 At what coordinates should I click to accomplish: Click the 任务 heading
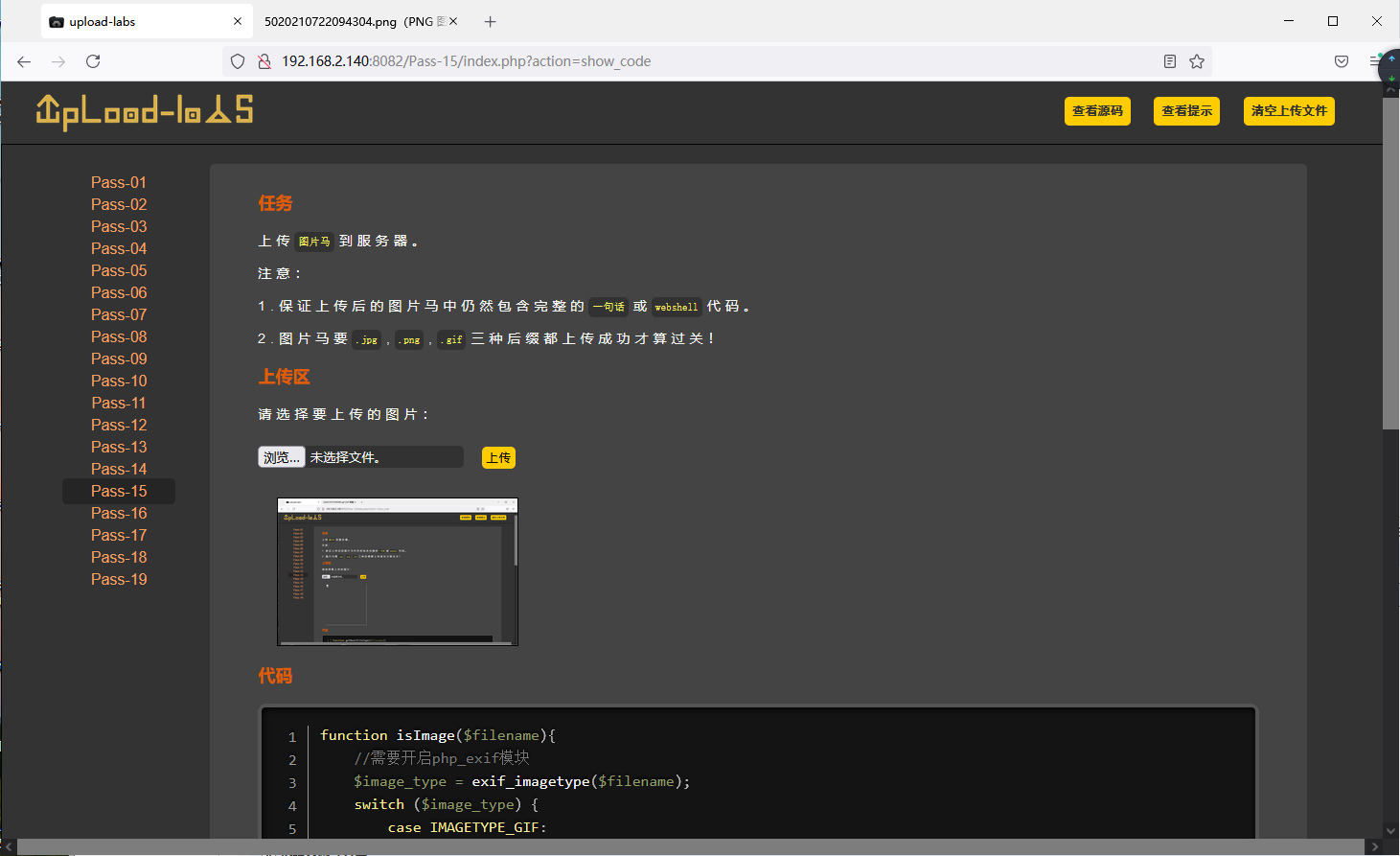click(x=275, y=203)
